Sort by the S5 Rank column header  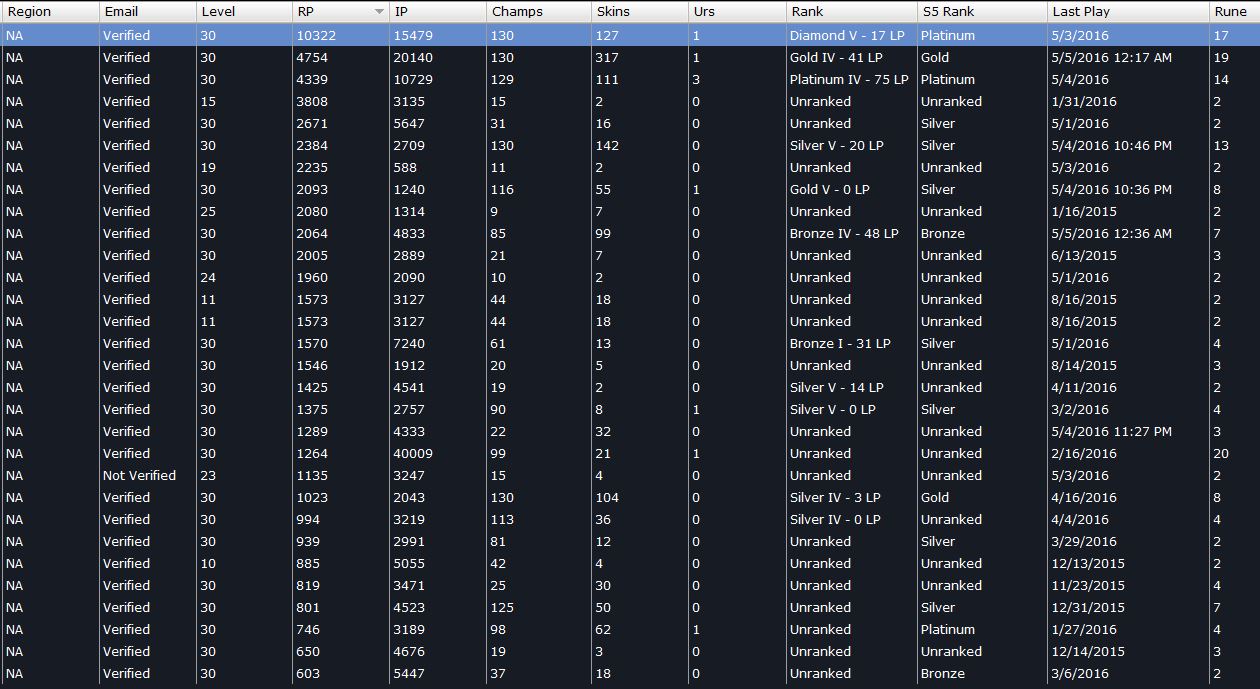click(982, 12)
